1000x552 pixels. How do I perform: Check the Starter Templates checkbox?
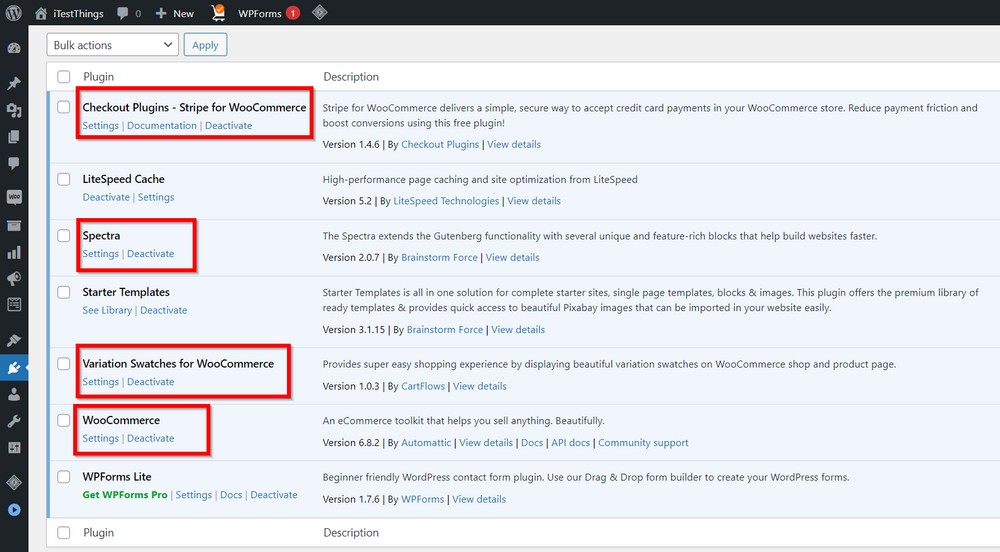point(64,293)
